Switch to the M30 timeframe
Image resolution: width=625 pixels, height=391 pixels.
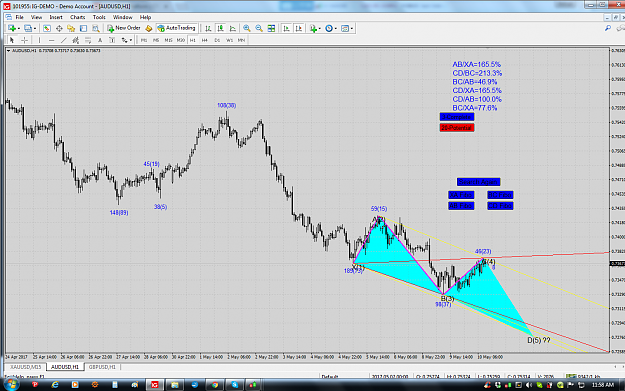181,40
